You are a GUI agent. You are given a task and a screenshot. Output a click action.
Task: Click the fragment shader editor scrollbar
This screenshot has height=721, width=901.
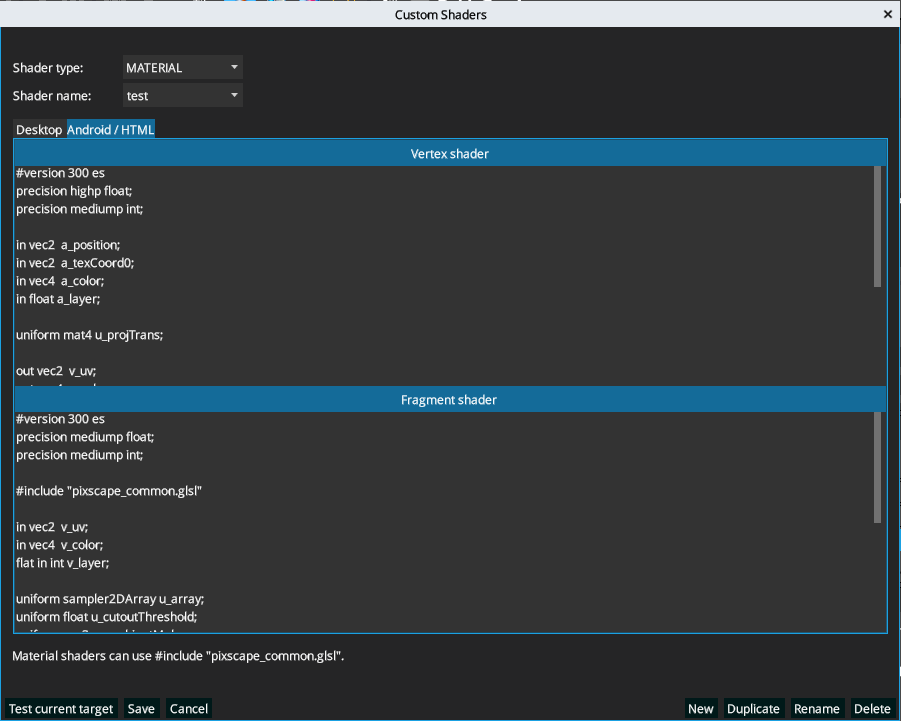(x=877, y=468)
